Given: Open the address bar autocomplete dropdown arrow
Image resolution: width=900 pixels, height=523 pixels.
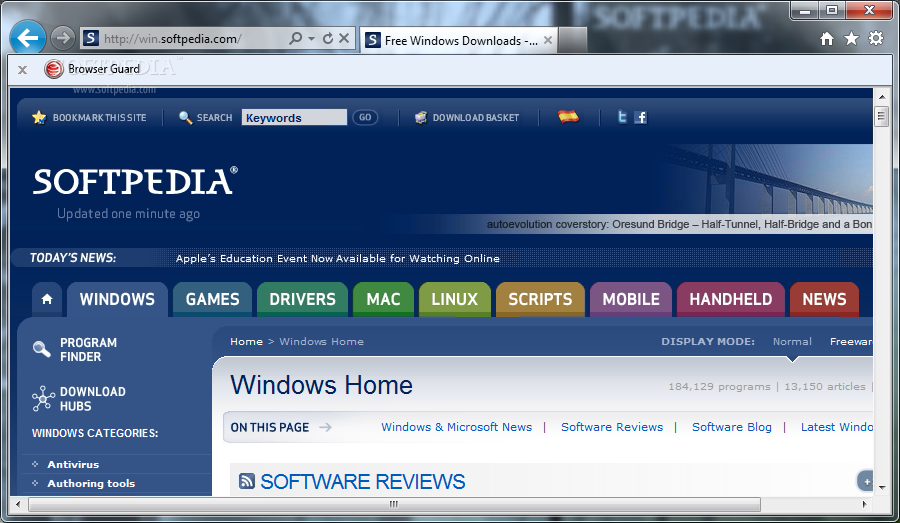Looking at the screenshot, I should [x=311, y=38].
